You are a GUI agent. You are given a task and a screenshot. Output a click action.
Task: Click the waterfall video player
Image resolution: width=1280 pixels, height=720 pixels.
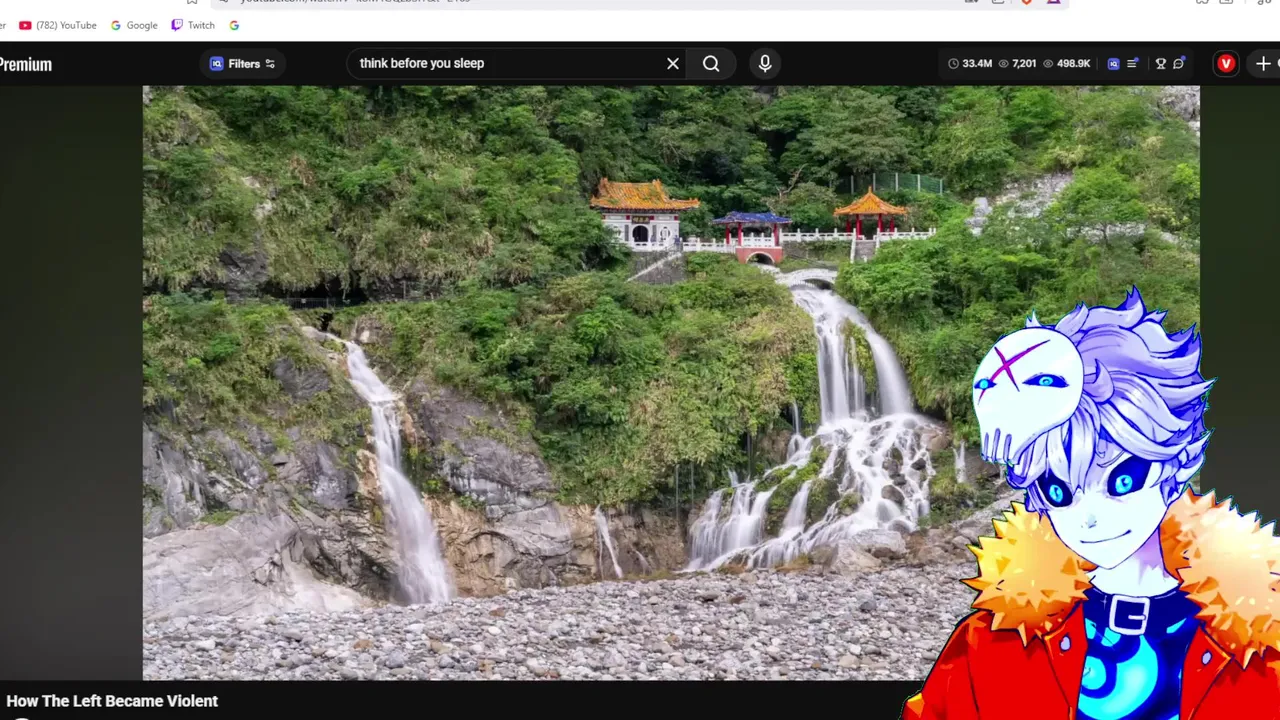671,383
